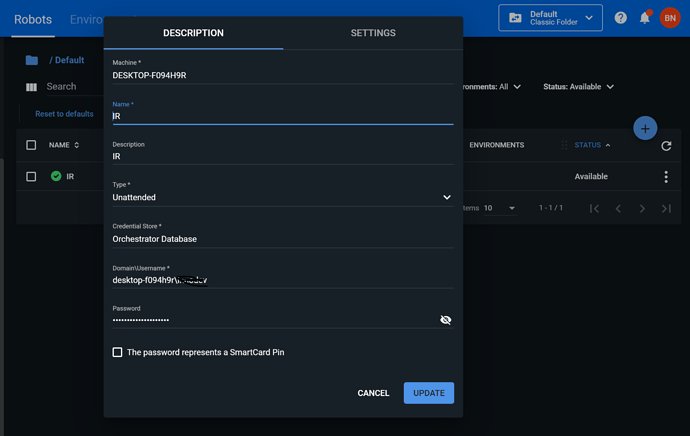Open the Default Classic Folder selector
The height and width of the screenshot is (436, 690).
pyautogui.click(x=550, y=18)
